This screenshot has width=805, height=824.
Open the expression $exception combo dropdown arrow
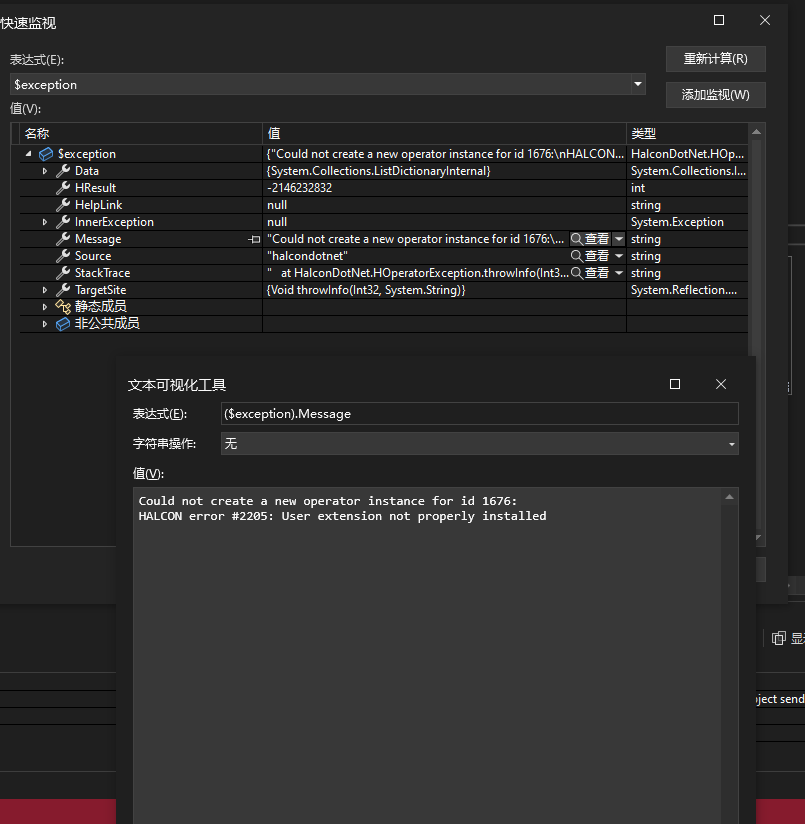(x=638, y=84)
